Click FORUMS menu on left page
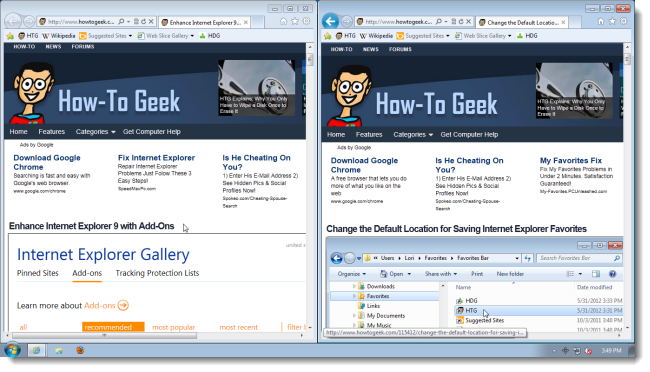Screen dimensions: 650x372 [x=83, y=47]
